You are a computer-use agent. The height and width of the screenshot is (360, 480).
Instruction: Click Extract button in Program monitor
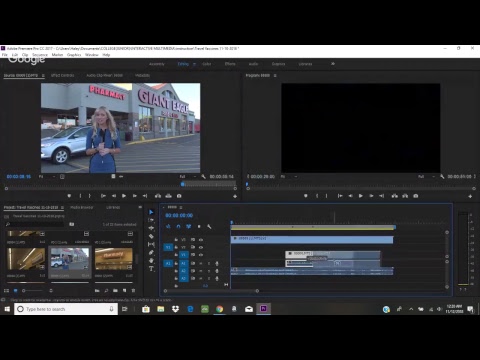tap(405, 196)
